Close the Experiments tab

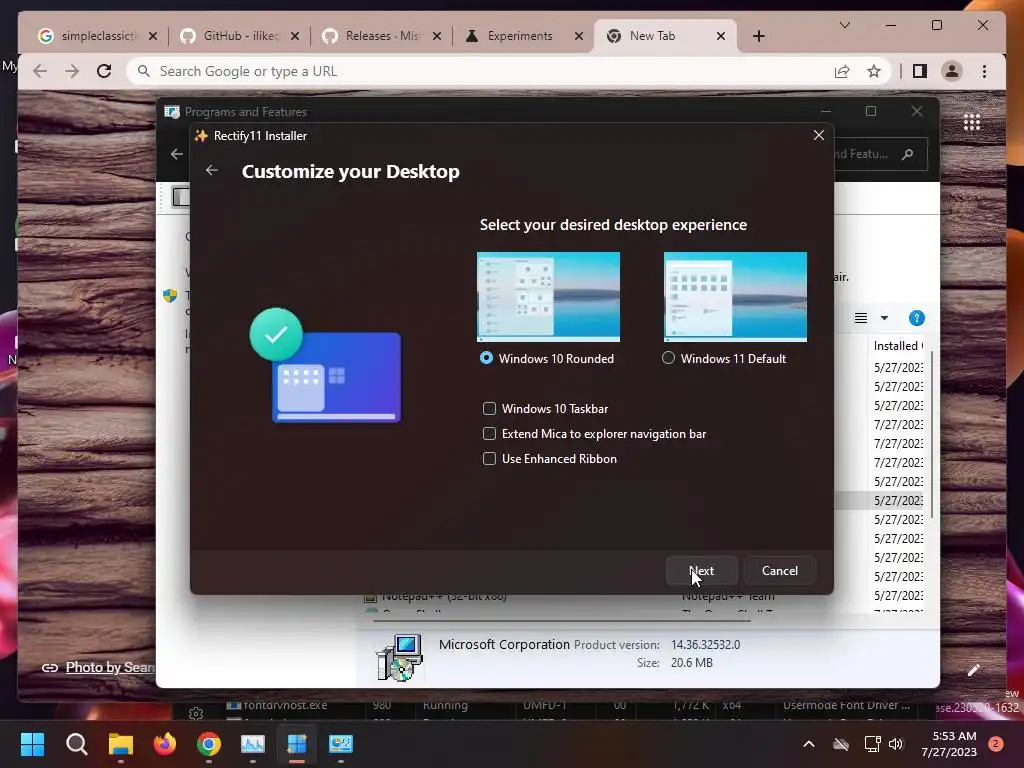tap(579, 36)
